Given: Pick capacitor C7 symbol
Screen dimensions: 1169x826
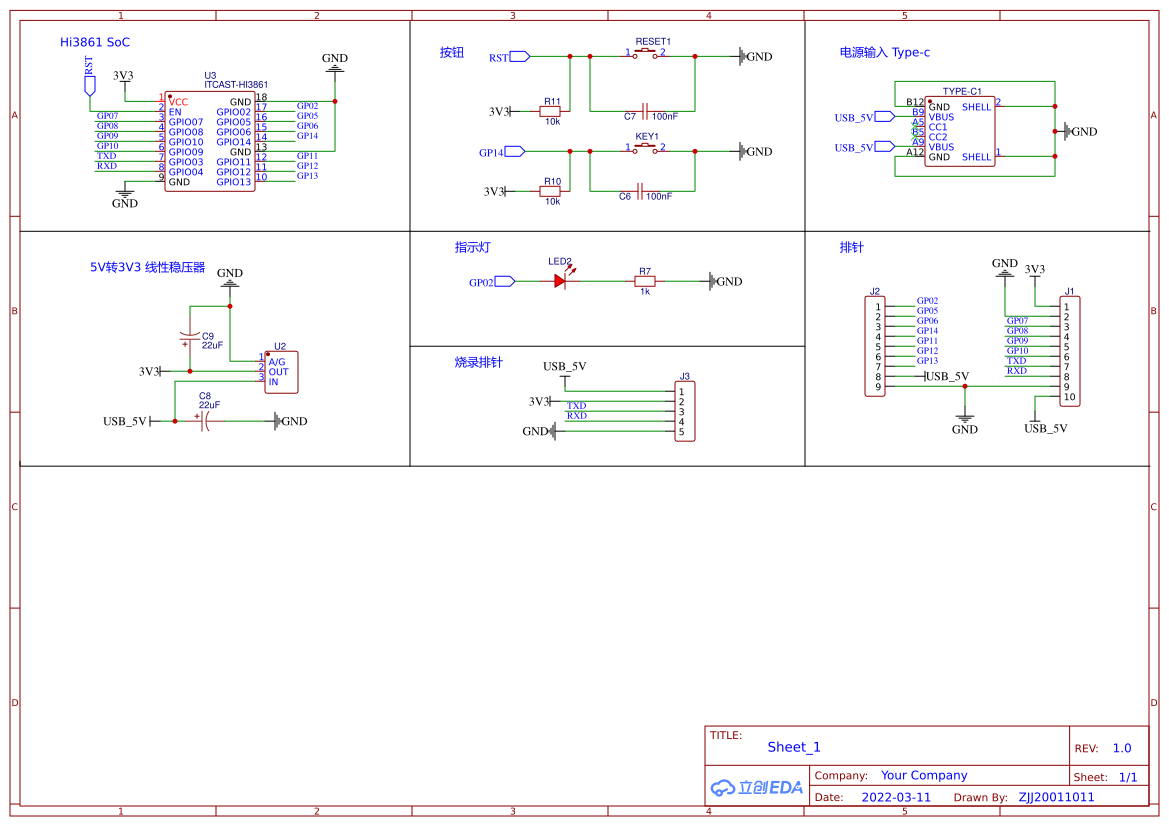Looking at the screenshot, I should coord(646,112).
